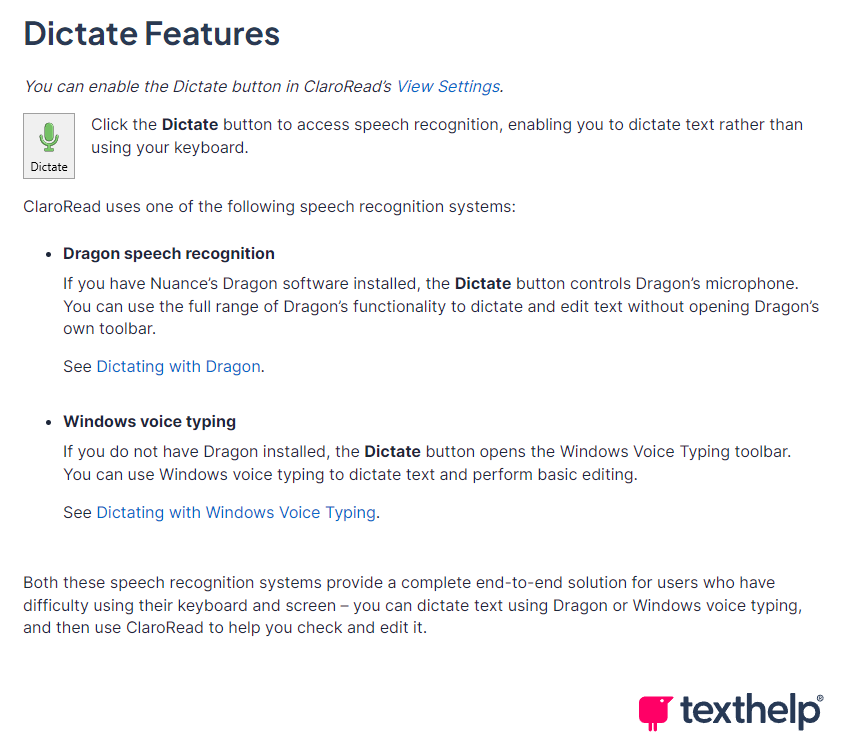Click the 'Both these speech recognition systems' paragraph
This screenshot has width=844, height=750.
[x=413, y=605]
